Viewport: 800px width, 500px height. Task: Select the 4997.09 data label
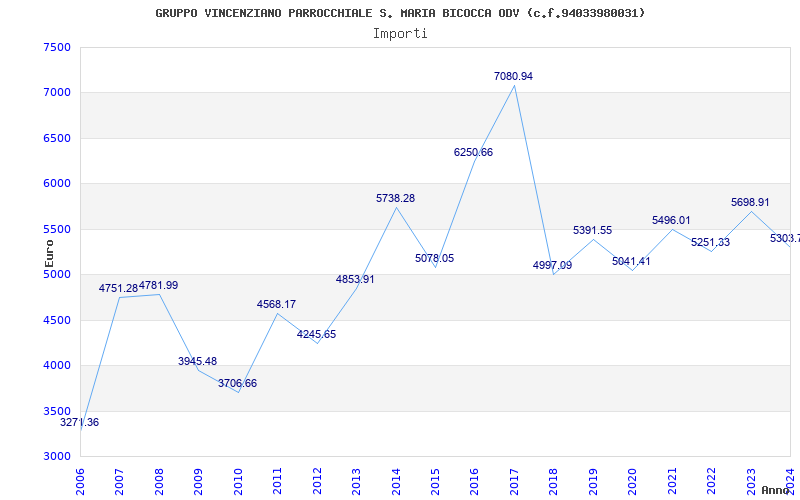tap(553, 266)
